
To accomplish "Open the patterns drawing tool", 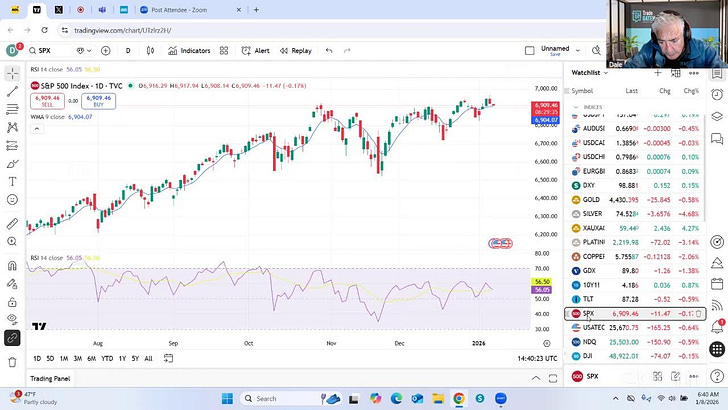I will [13, 127].
